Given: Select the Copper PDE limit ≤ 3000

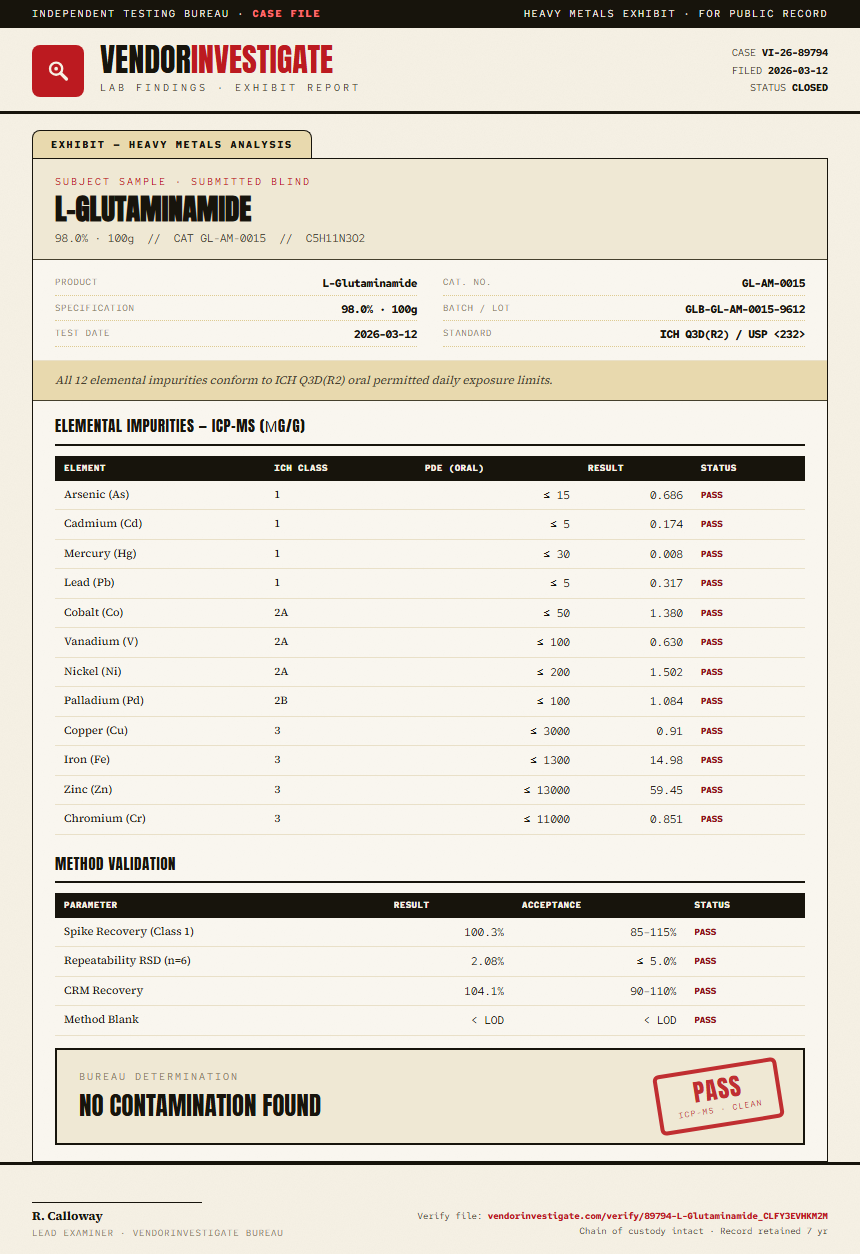Looking at the screenshot, I should tap(550, 731).
